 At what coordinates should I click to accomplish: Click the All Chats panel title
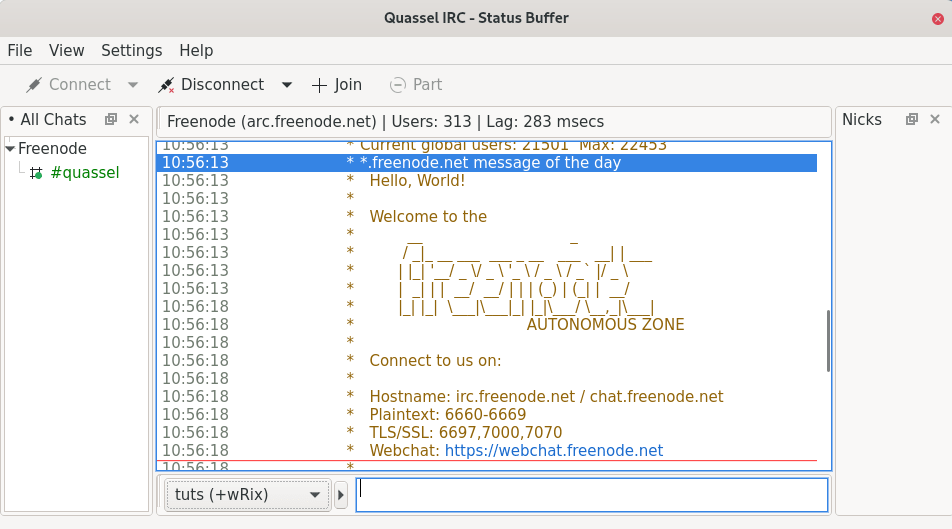(53, 120)
